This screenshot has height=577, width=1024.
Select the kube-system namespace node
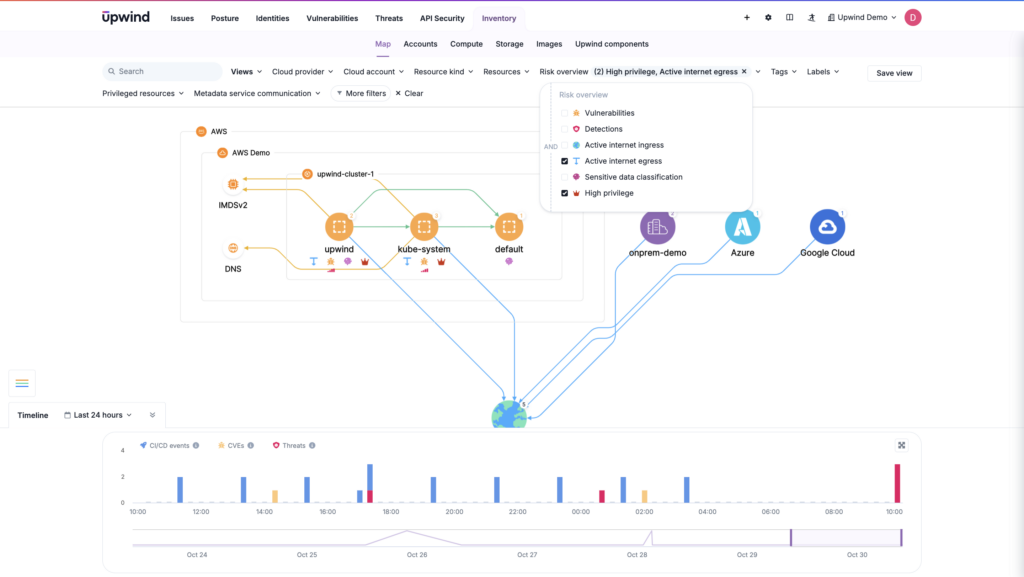click(x=423, y=227)
